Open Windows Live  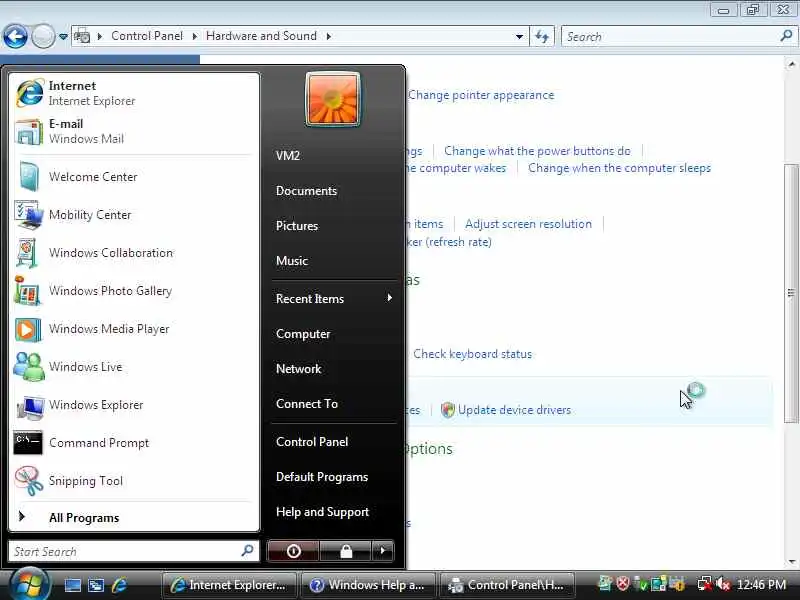[x=134, y=367]
